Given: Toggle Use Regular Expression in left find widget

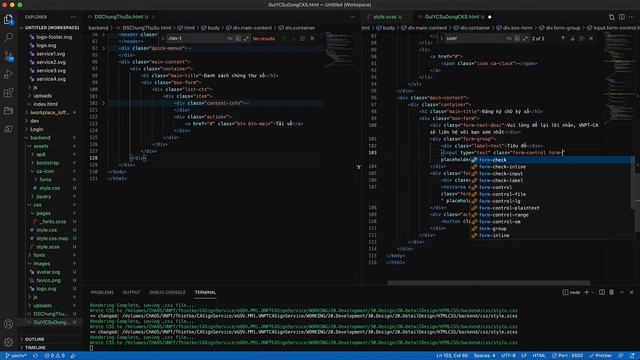Looking at the screenshot, I should (x=247, y=38).
